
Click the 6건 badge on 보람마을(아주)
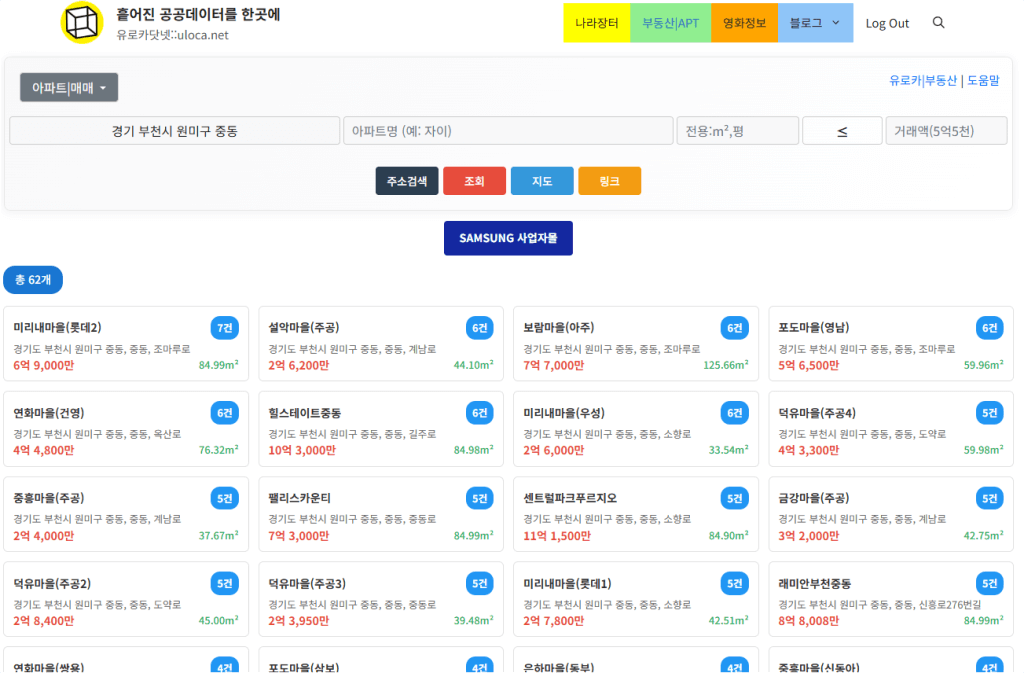point(735,328)
